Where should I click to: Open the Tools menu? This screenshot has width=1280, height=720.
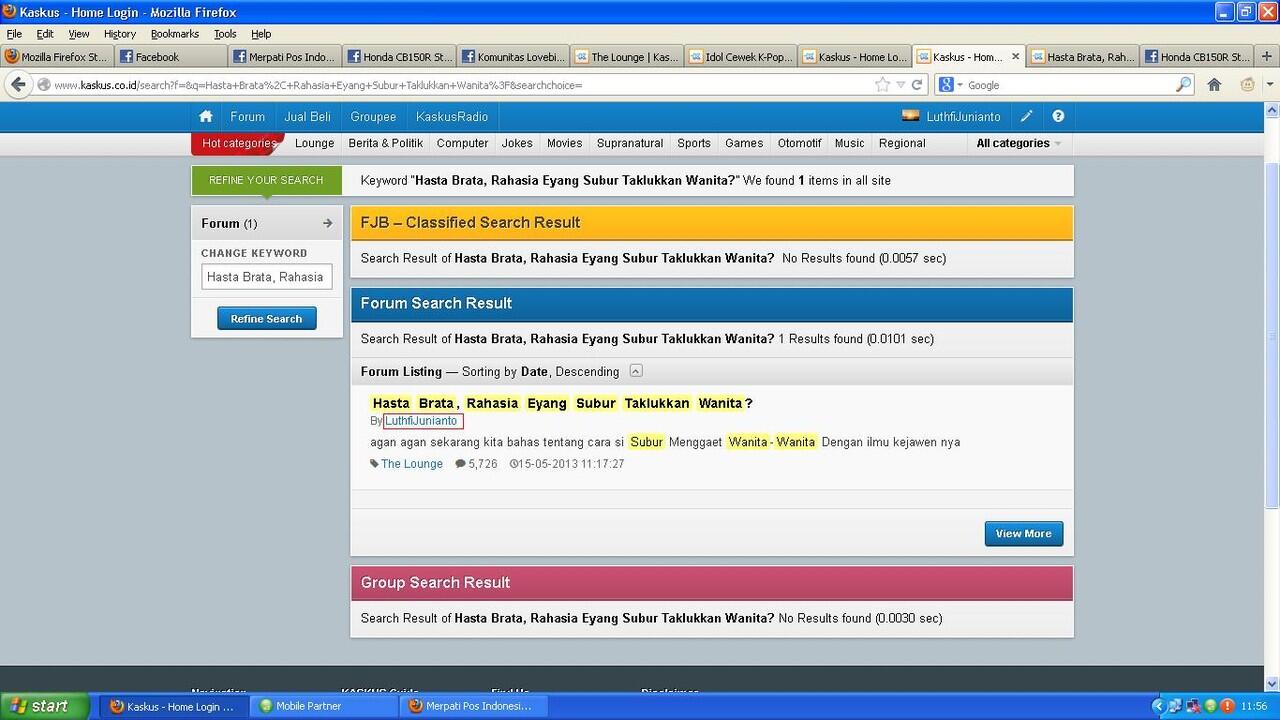(x=225, y=34)
